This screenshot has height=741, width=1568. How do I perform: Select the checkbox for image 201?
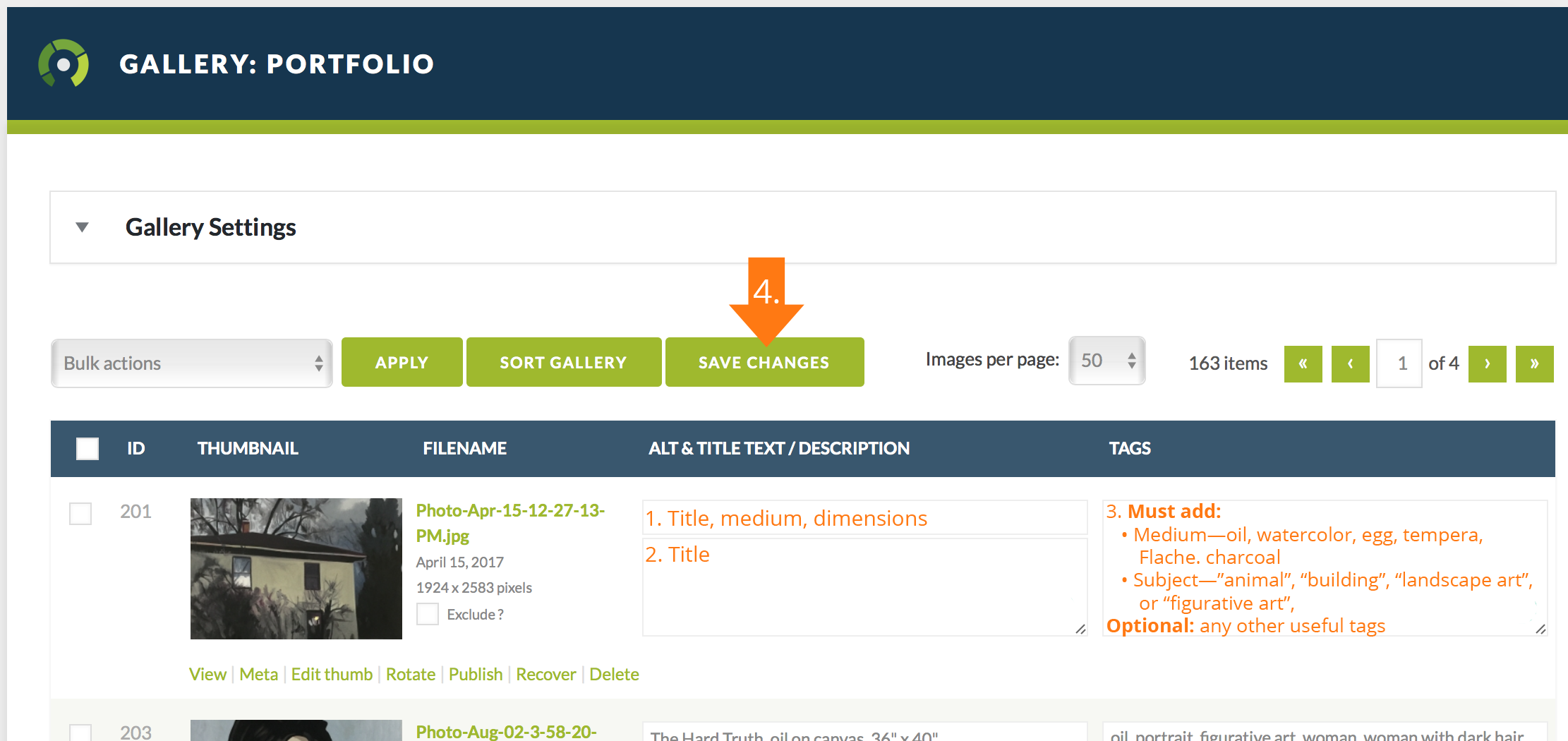click(x=80, y=513)
